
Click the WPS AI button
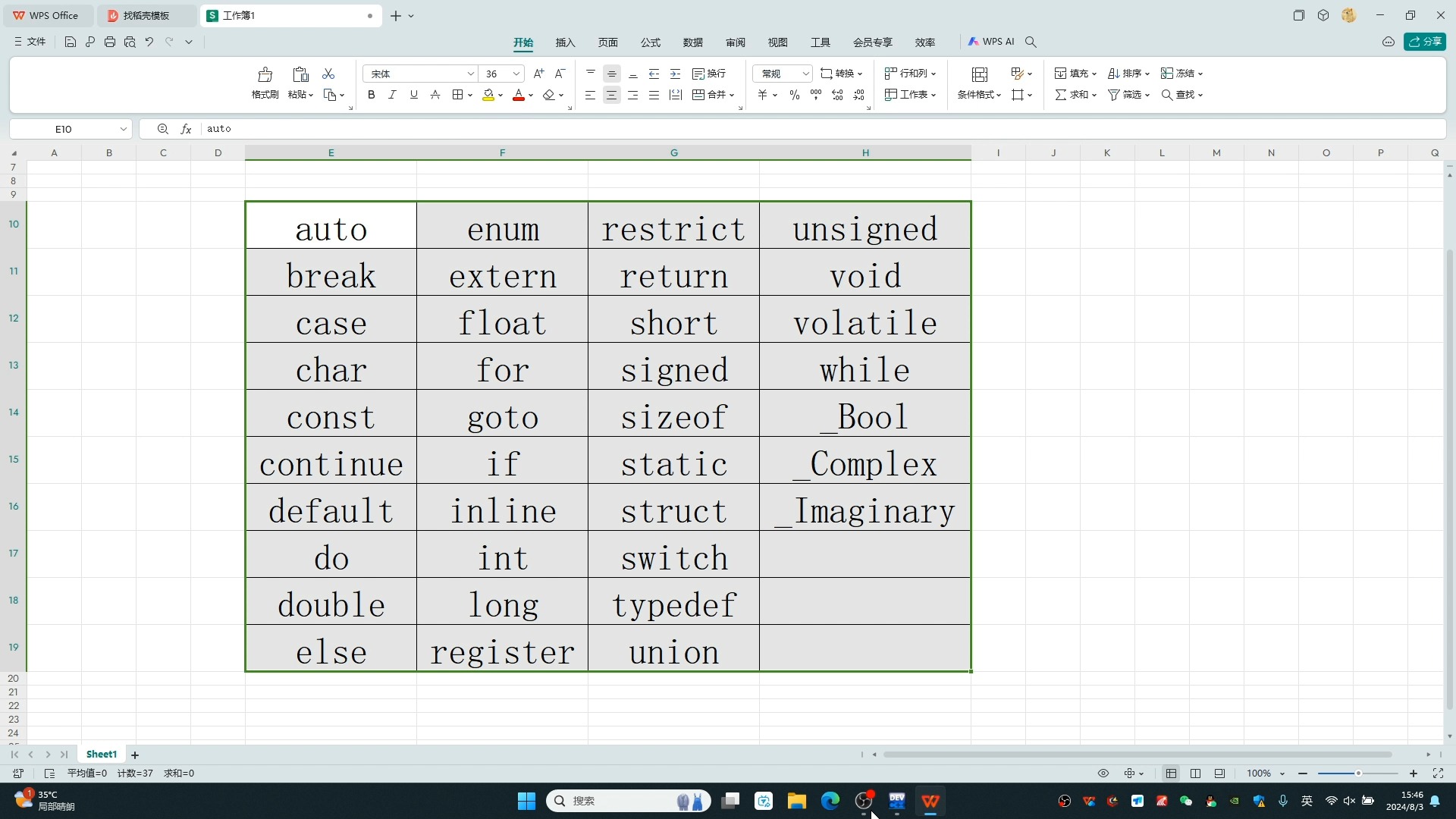[991, 42]
